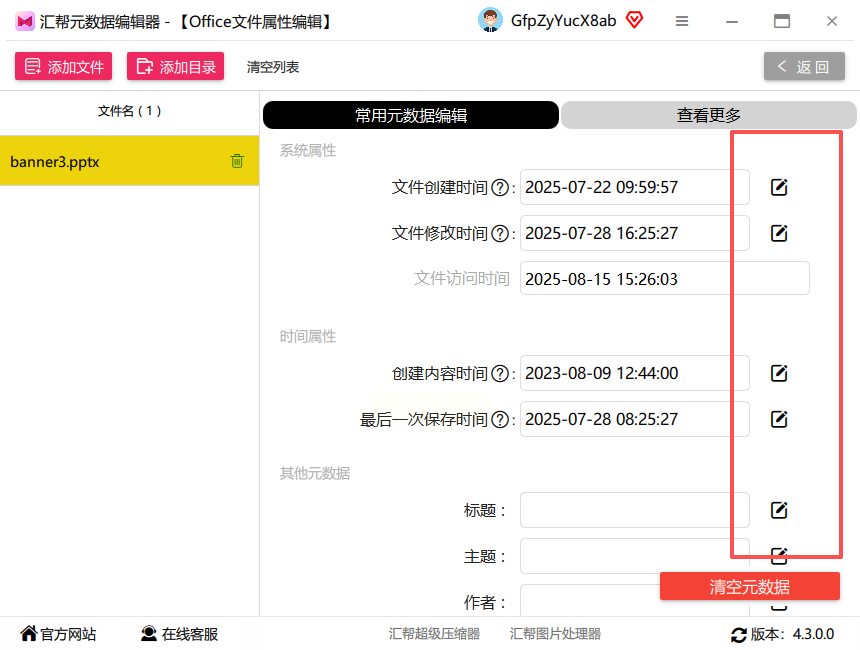Click the edit icon for 文件创建时间

point(779,187)
